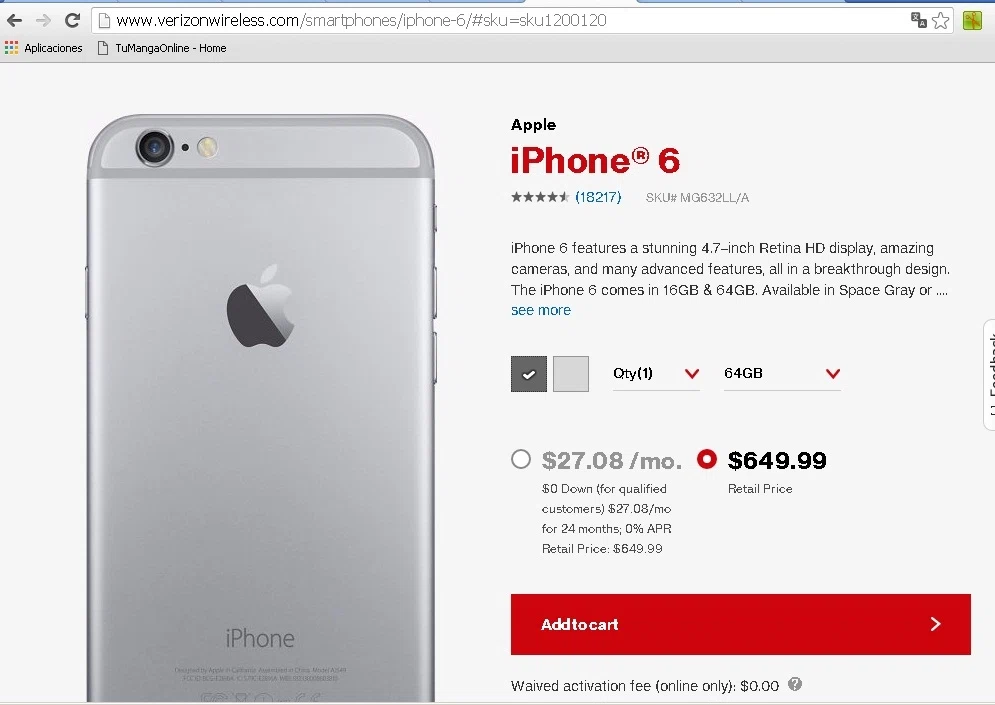Choose the Silver color swatch
This screenshot has width=995, height=705.
[571, 374]
